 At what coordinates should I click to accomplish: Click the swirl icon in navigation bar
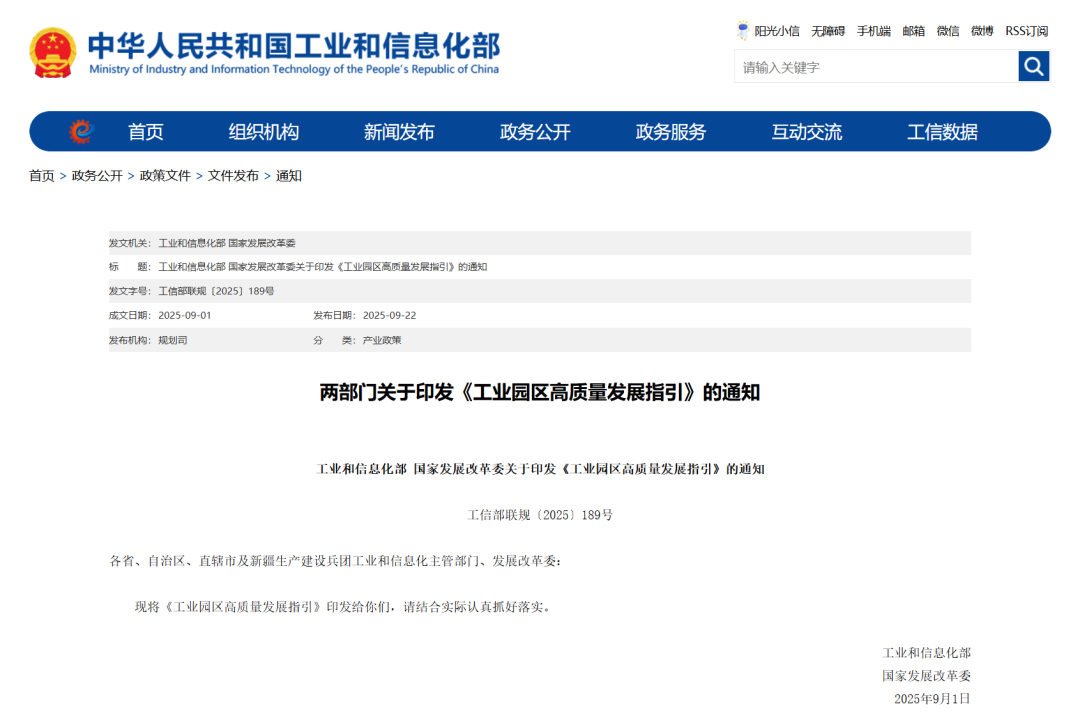[x=81, y=132]
